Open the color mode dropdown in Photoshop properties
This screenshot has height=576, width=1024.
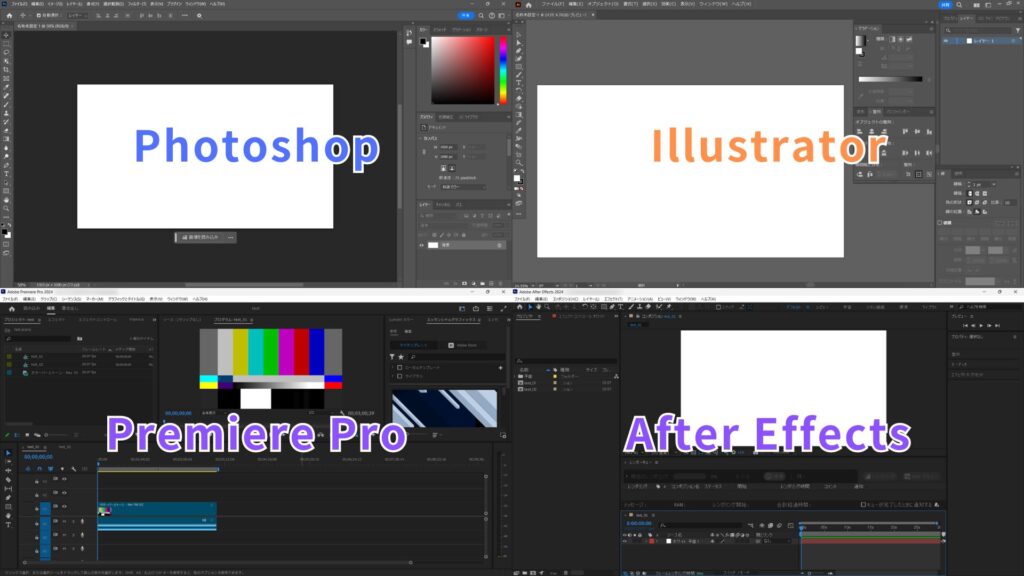pos(463,187)
